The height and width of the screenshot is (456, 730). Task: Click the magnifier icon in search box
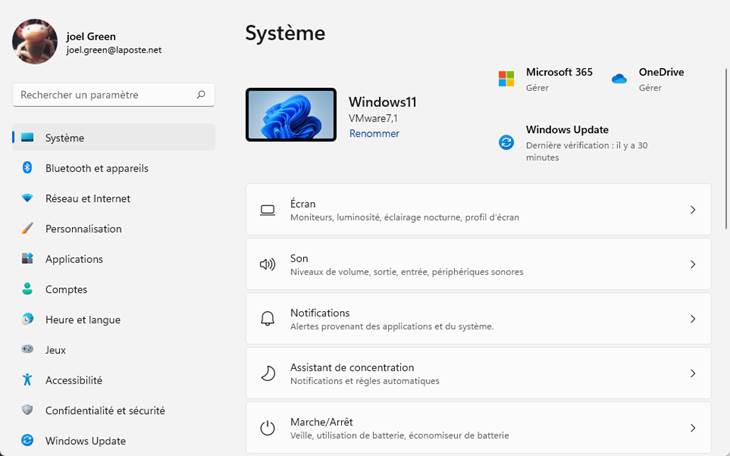[201, 95]
